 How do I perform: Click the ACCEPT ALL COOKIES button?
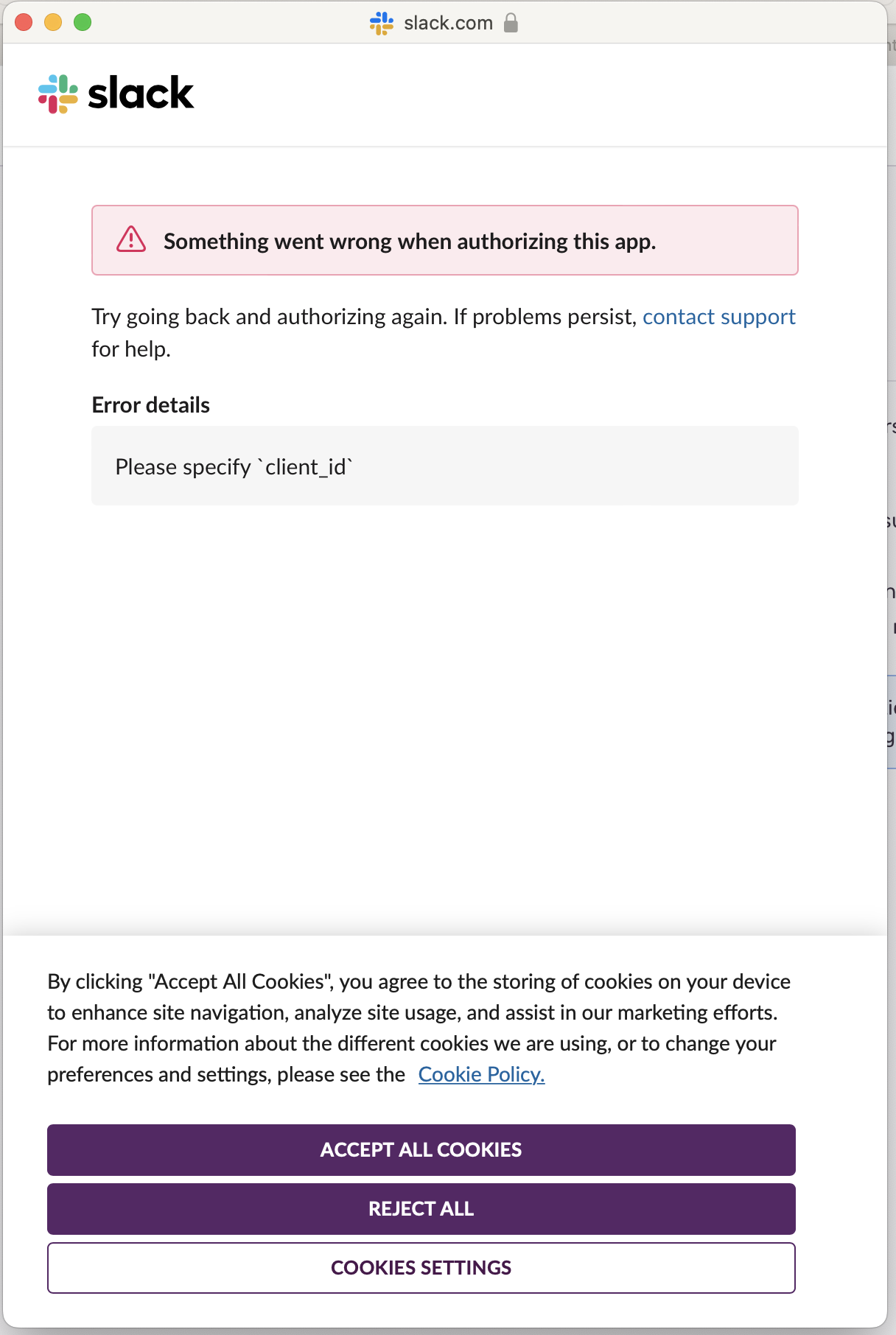pos(421,1149)
